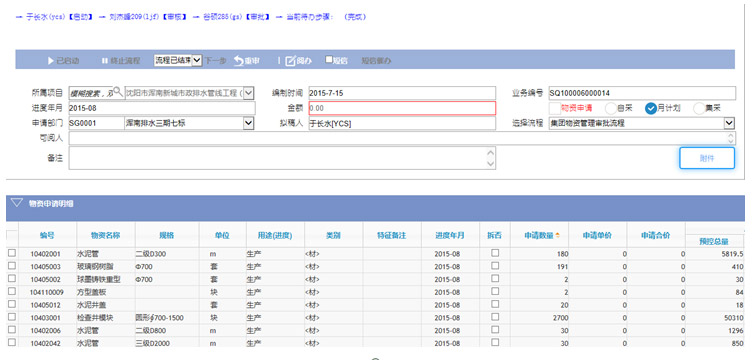This screenshot has height=360, width=753.
Task: Click the 进度年月 input field
Action: click(x=162, y=108)
